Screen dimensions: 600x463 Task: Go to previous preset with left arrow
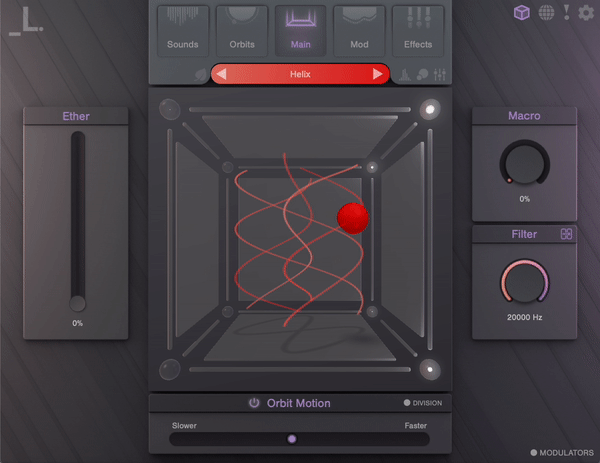pos(222,74)
